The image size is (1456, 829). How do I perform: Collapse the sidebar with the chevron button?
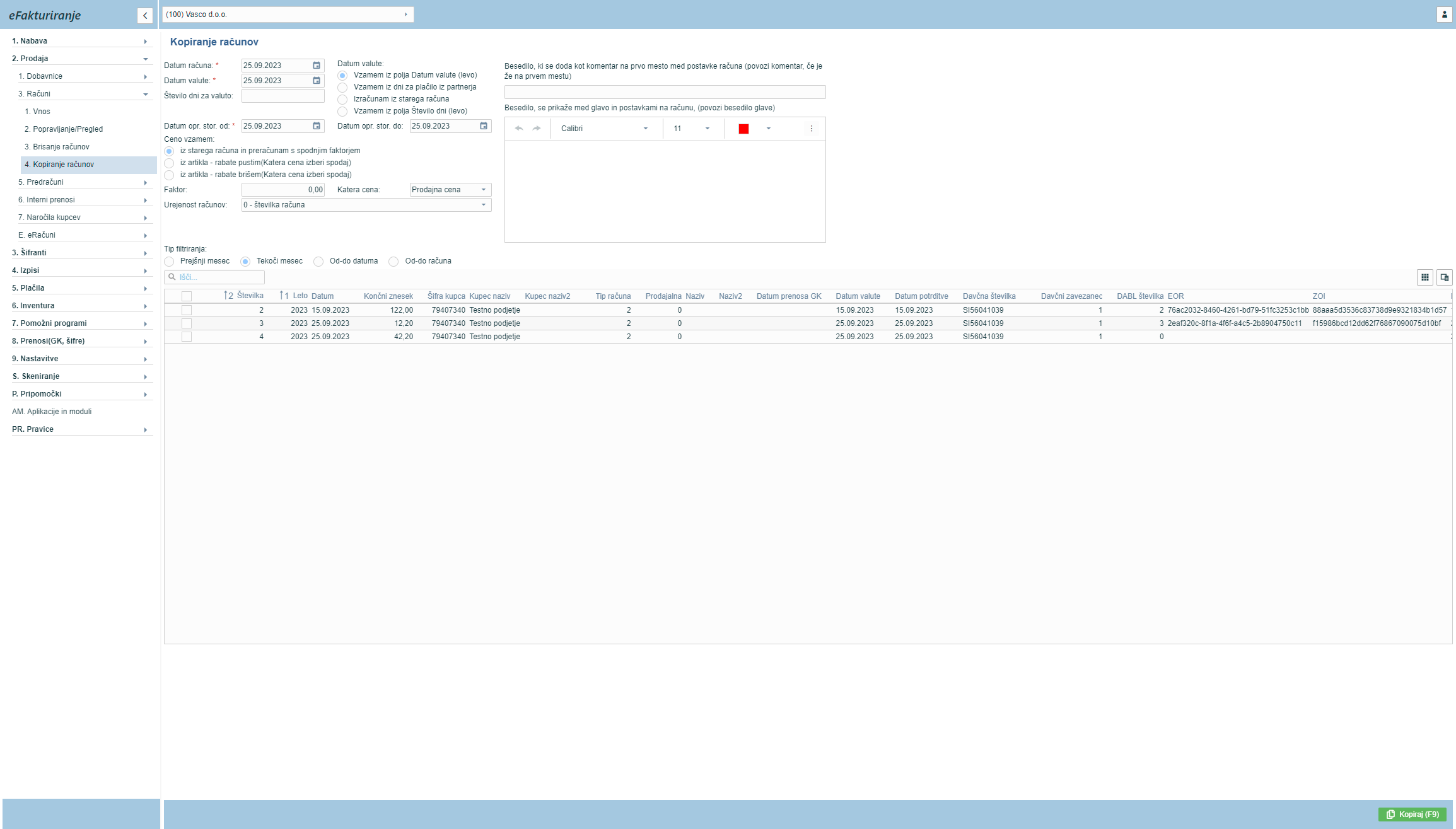(145, 15)
